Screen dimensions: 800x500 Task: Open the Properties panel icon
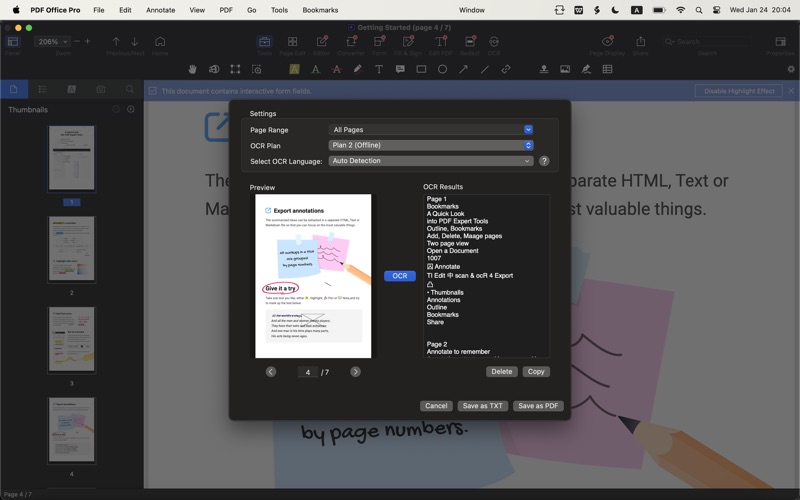(x=780, y=42)
